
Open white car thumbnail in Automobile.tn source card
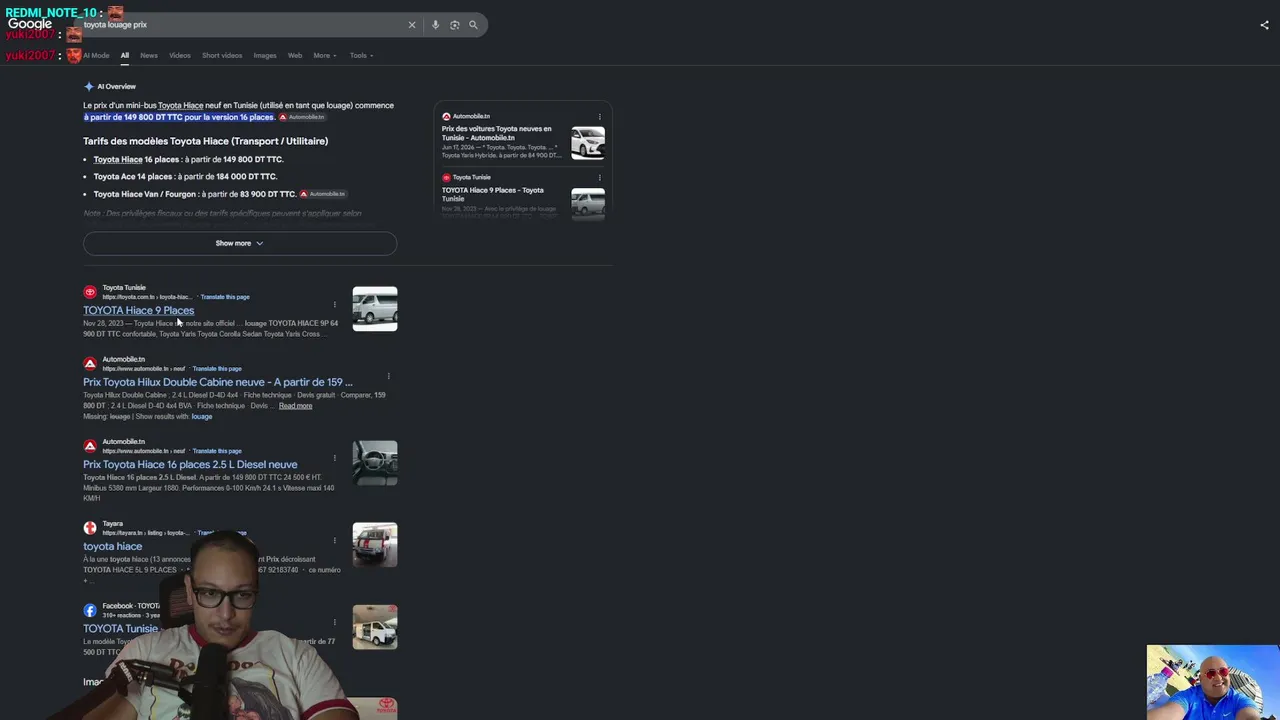[x=588, y=143]
